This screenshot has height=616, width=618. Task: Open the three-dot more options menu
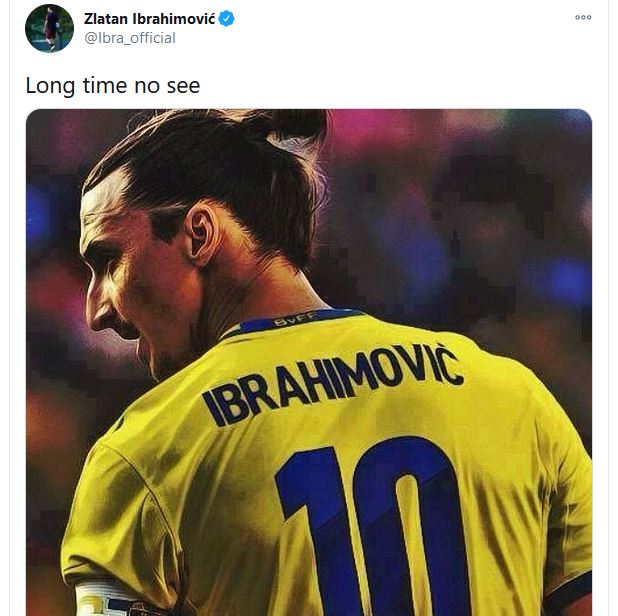pyautogui.click(x=583, y=17)
